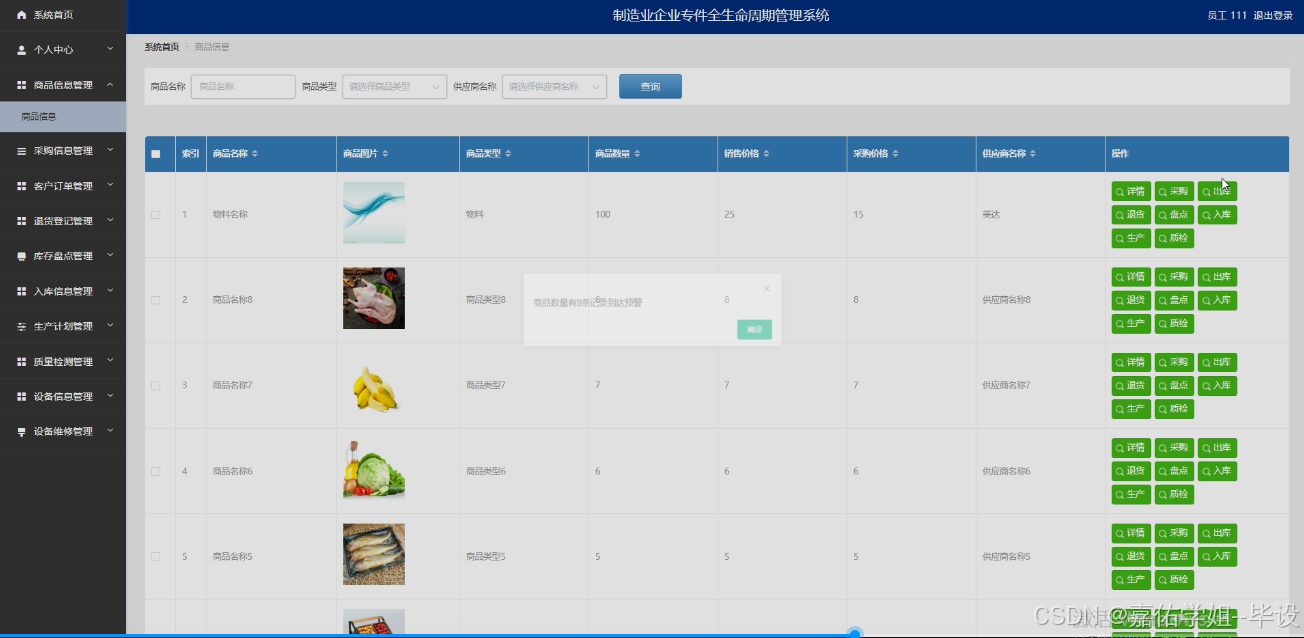The height and width of the screenshot is (638, 1304).
Task: Open the 商品类型 filter dropdown
Action: tap(394, 87)
